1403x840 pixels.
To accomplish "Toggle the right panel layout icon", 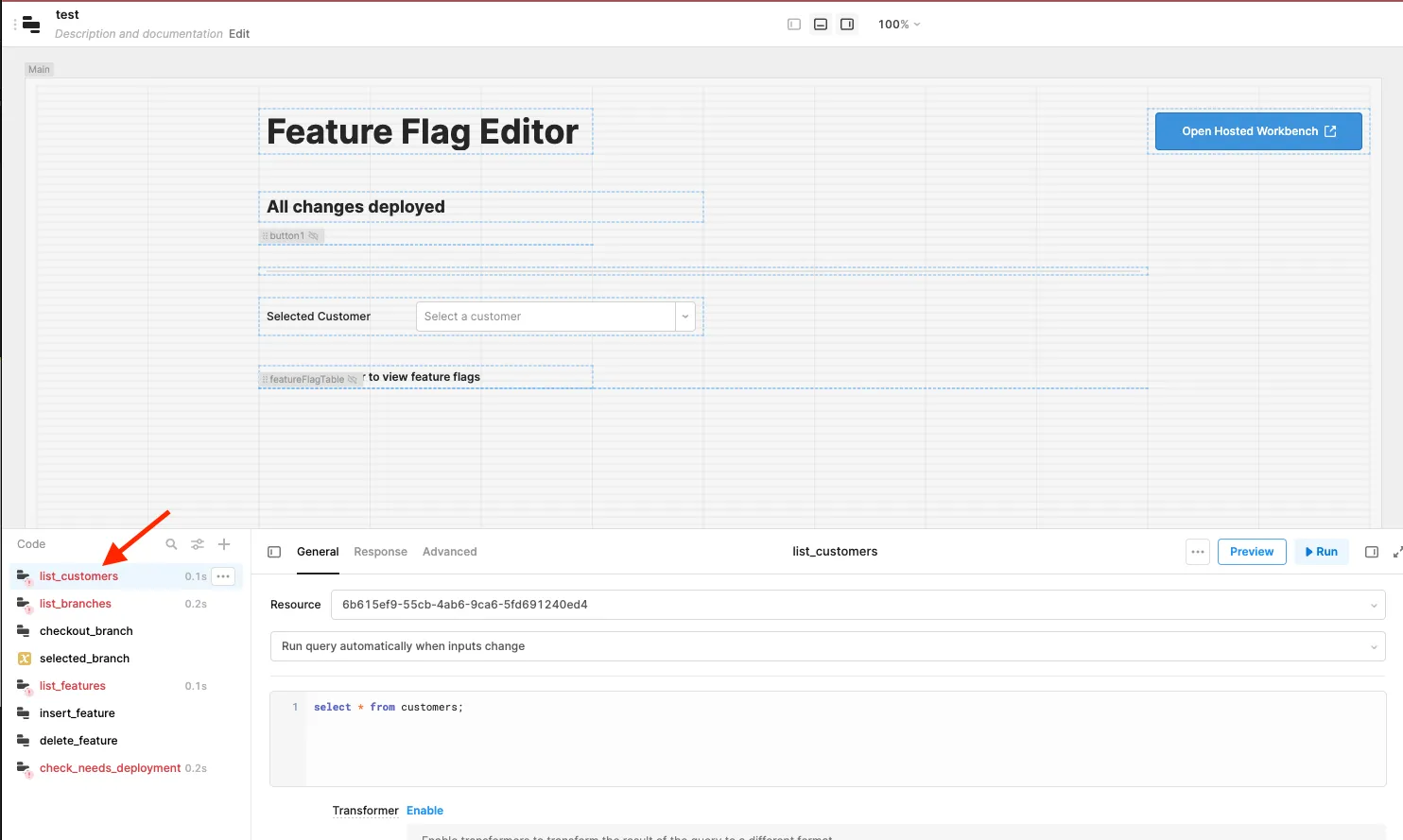I will [x=847, y=25].
